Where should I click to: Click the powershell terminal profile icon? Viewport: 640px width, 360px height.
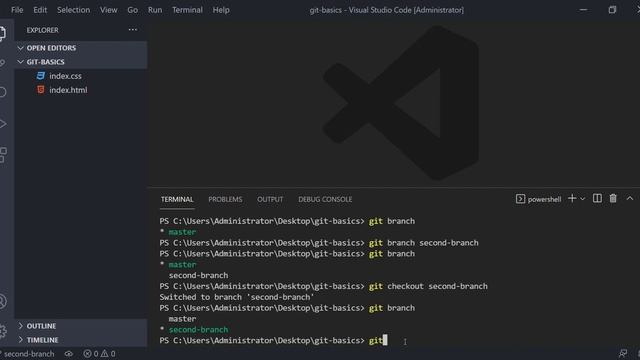tap(520, 199)
